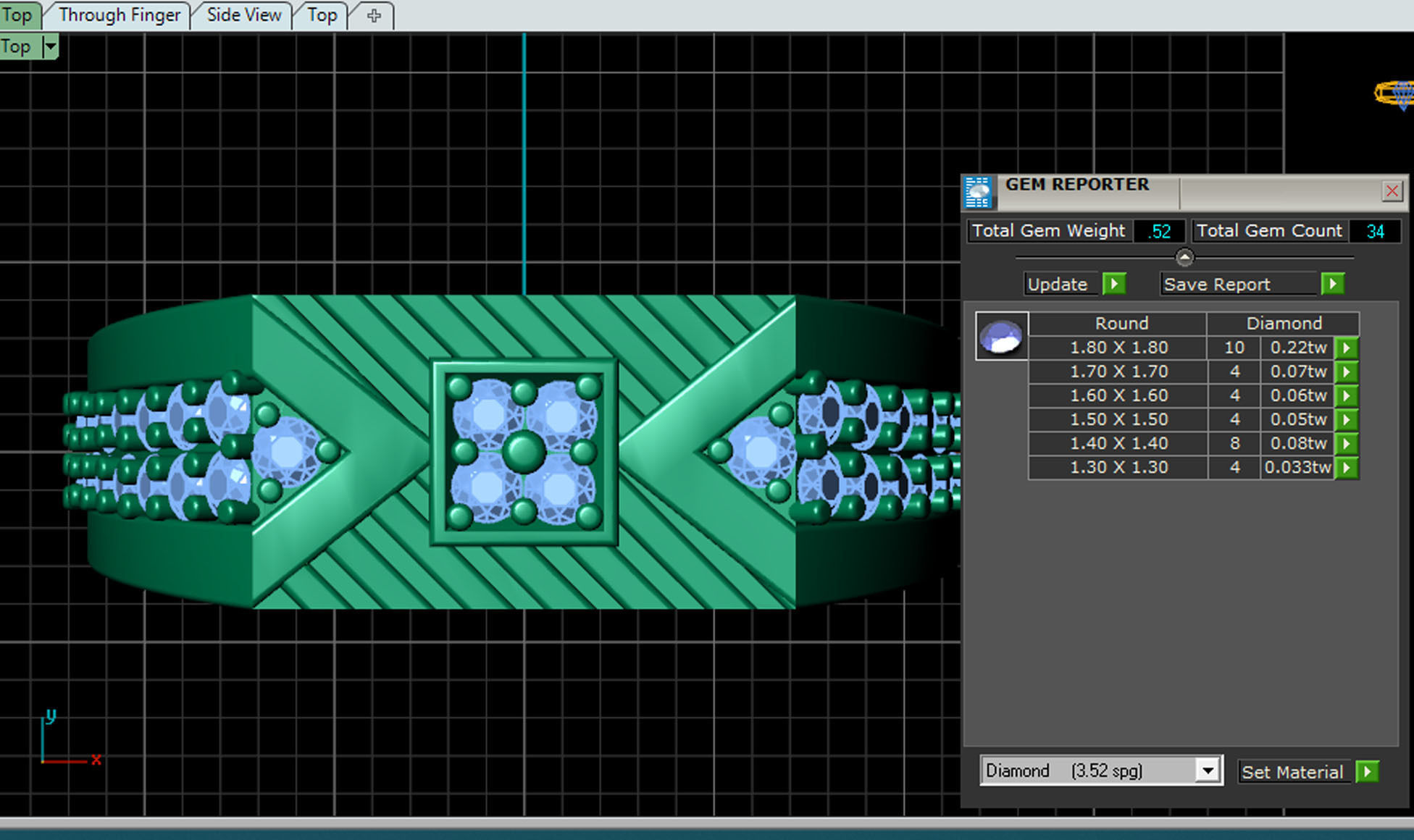
Task: Collapse panel with the round arrow handle
Action: 1184,257
